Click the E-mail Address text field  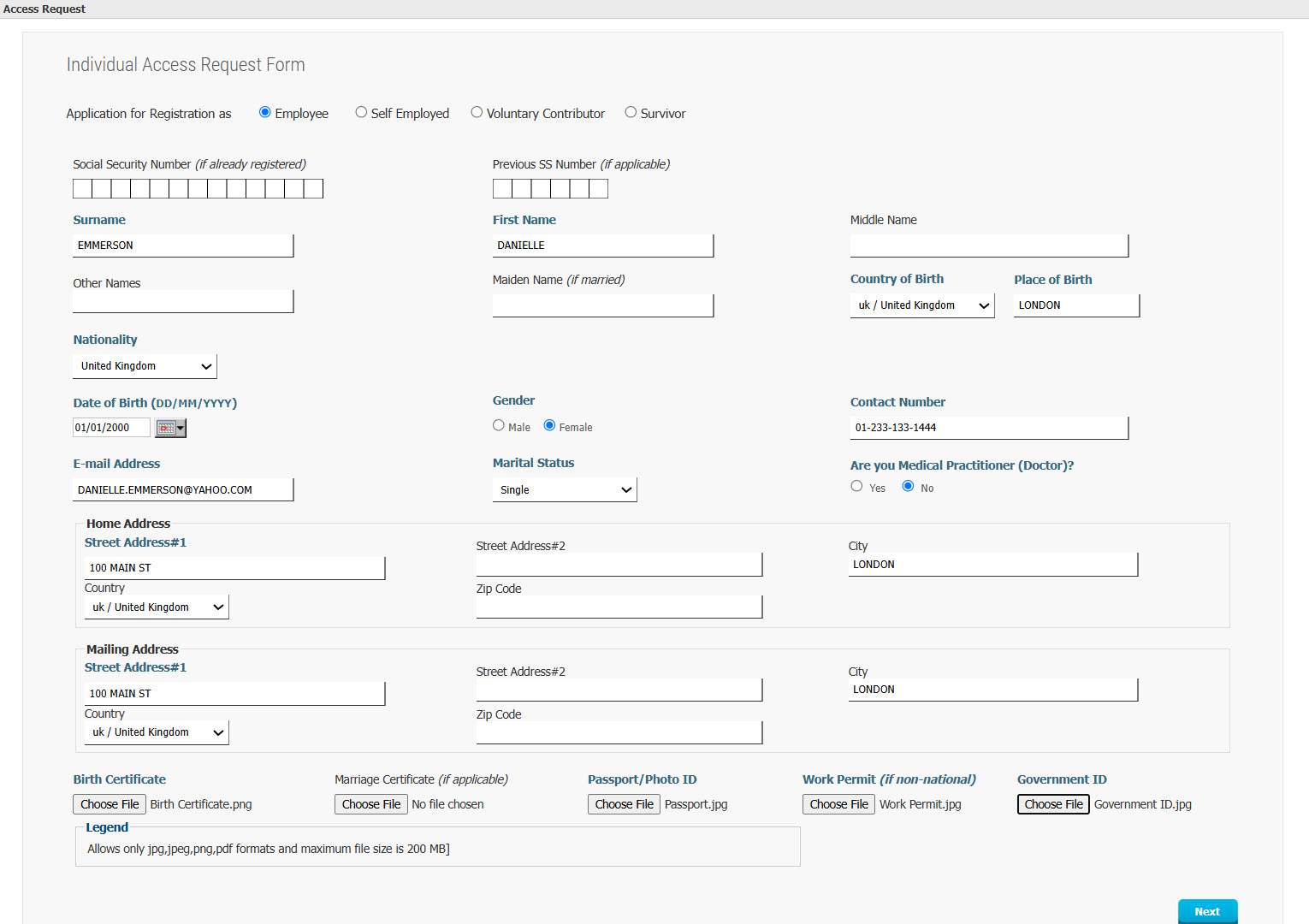tap(183, 490)
